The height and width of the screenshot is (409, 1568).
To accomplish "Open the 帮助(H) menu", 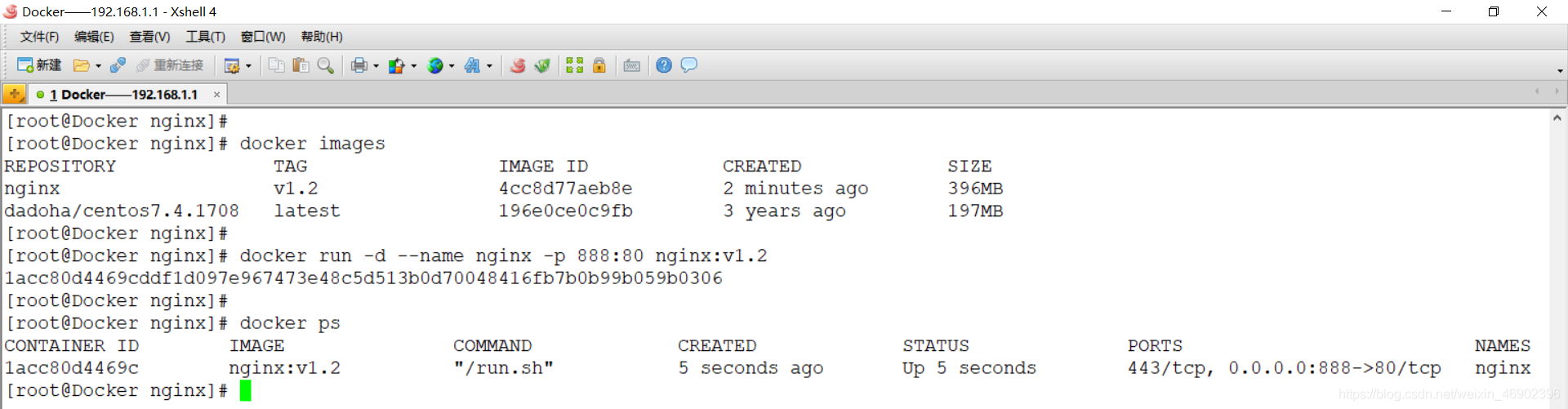I will (322, 37).
